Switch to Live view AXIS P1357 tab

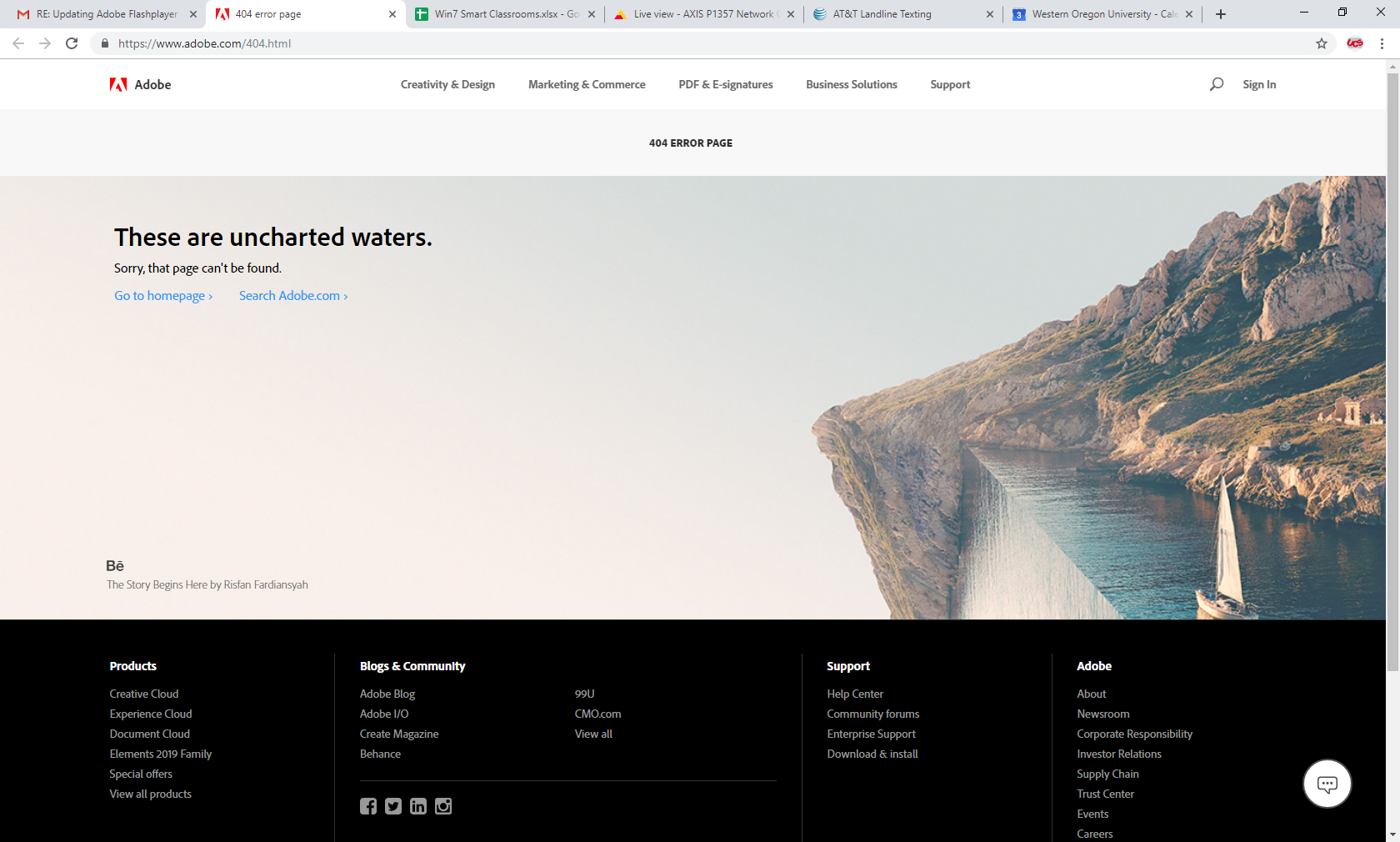(704, 14)
